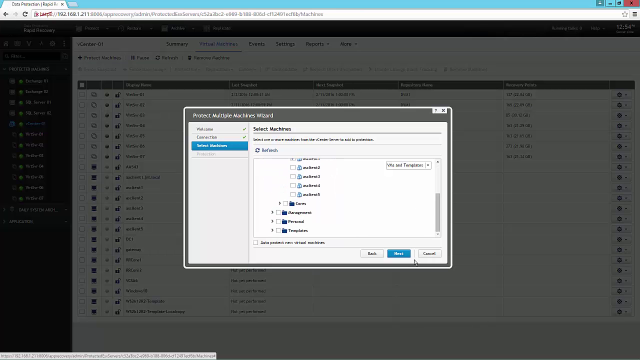Image resolution: width=640 pixels, height=360 pixels.
Task: Click the Personal folder icon
Action: pos(284,222)
